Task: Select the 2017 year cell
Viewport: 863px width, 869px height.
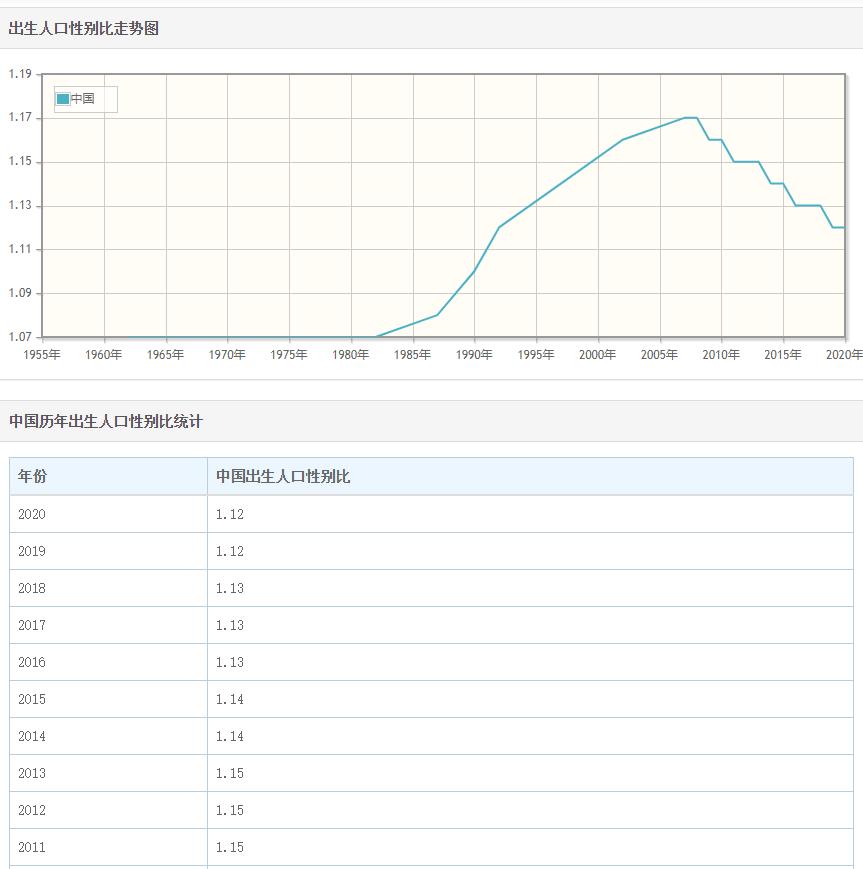Action: tap(109, 625)
